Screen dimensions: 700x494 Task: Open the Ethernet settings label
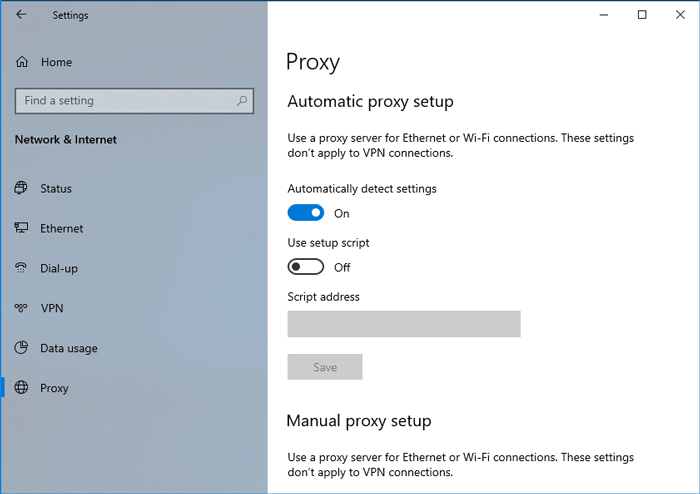62,228
